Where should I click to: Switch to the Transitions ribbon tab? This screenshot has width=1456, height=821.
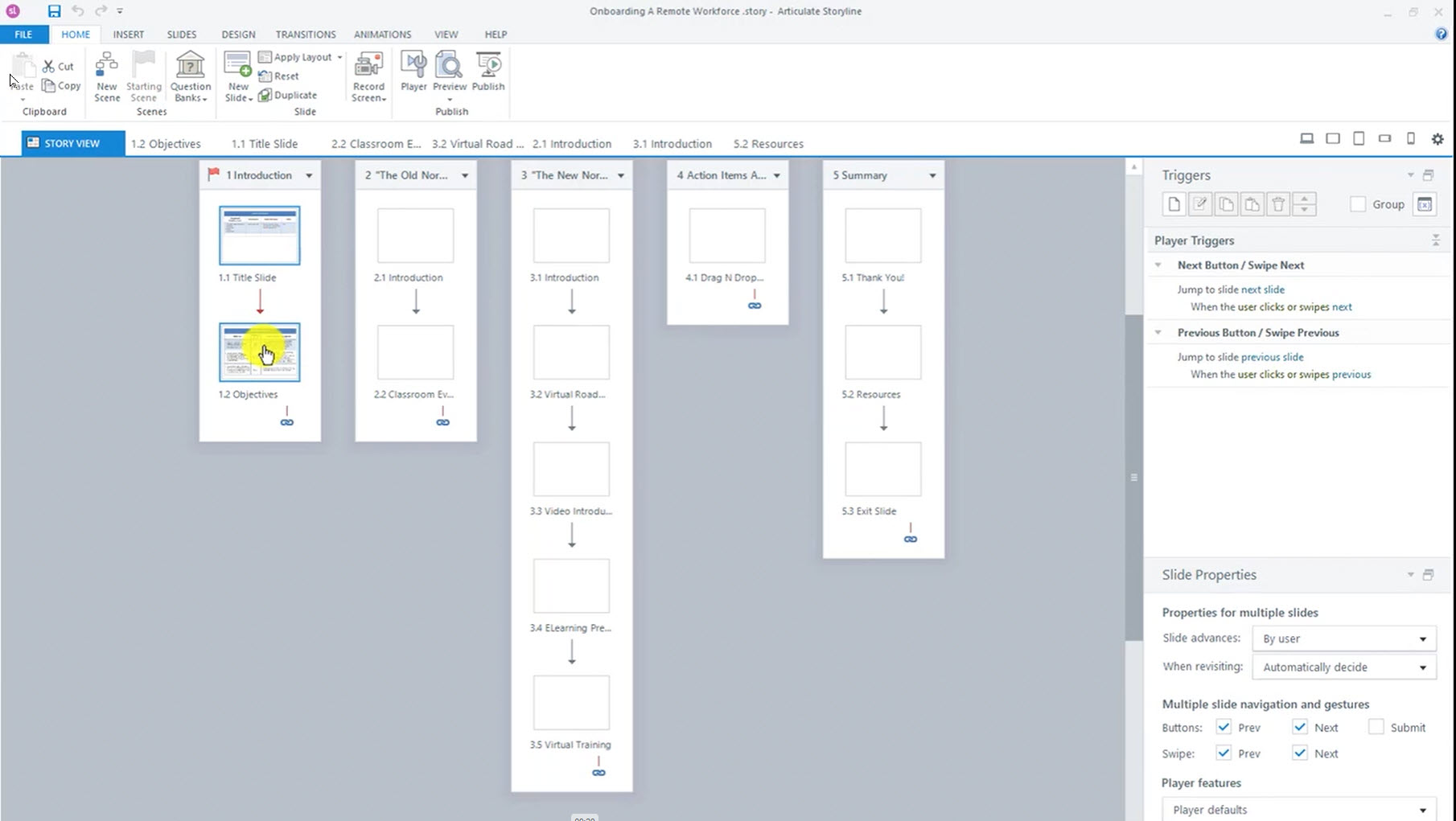point(305,35)
